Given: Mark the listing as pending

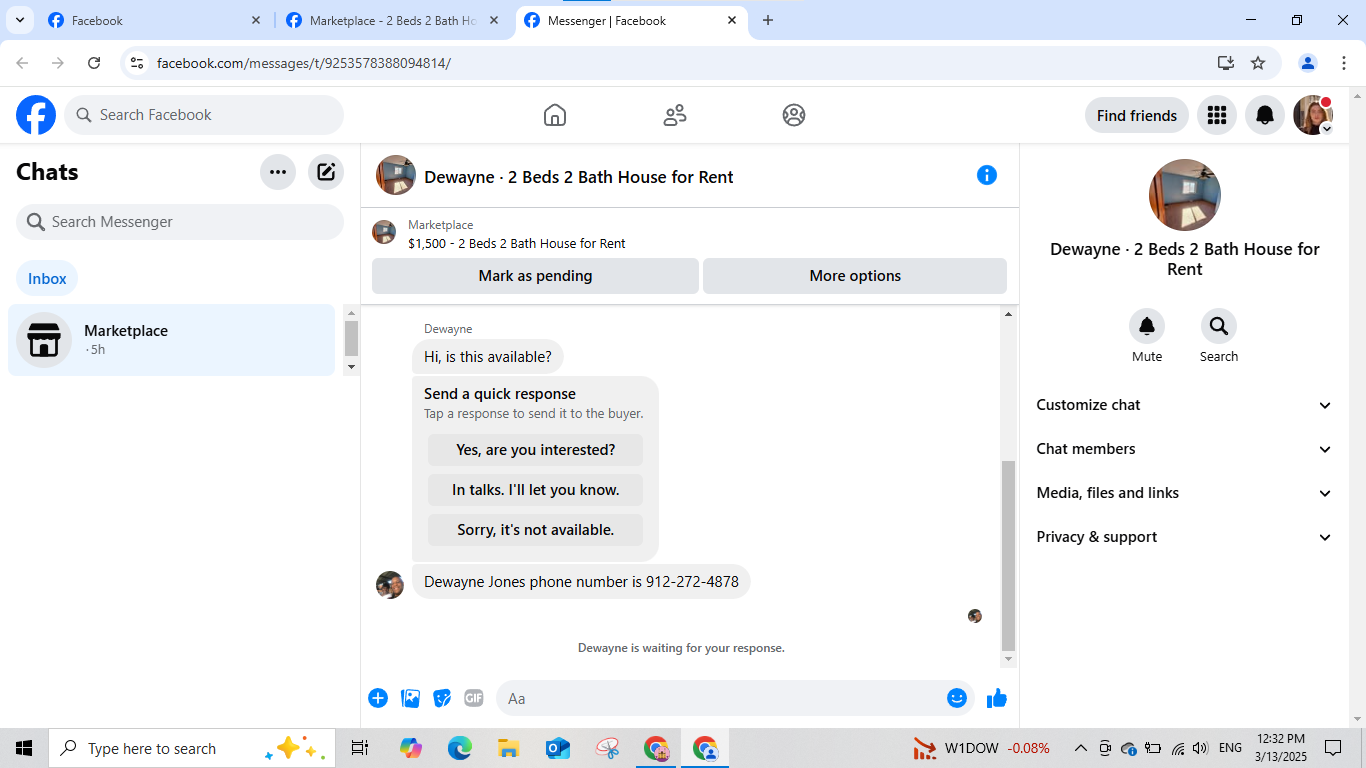Looking at the screenshot, I should point(535,276).
